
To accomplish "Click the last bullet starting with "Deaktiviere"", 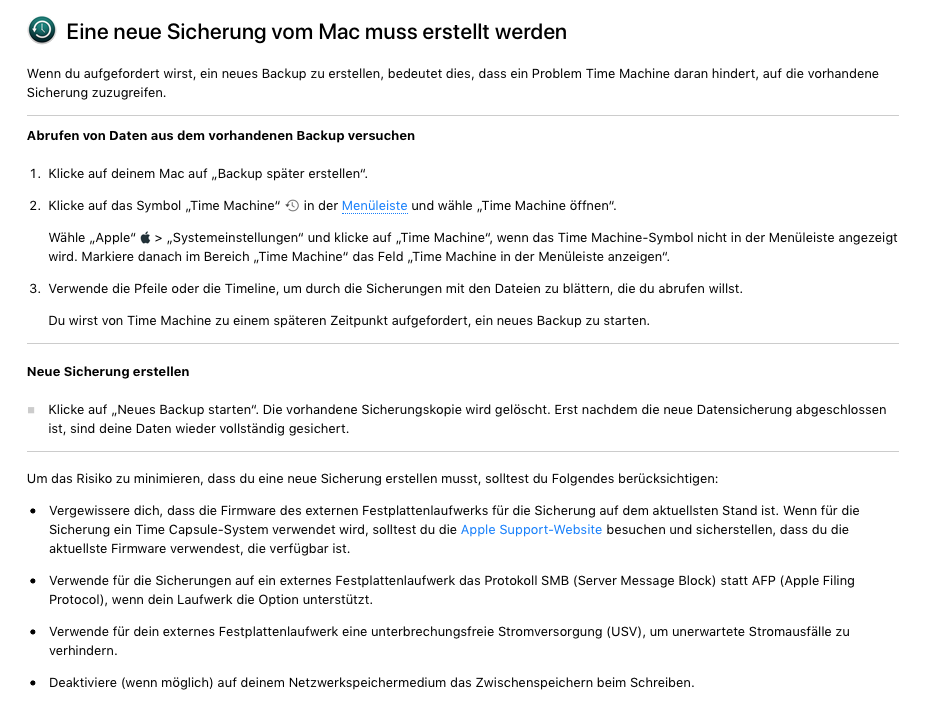I will pyautogui.click(x=371, y=682).
